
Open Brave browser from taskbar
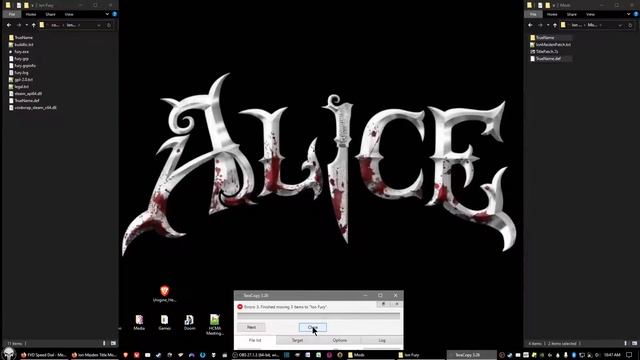coord(126,355)
